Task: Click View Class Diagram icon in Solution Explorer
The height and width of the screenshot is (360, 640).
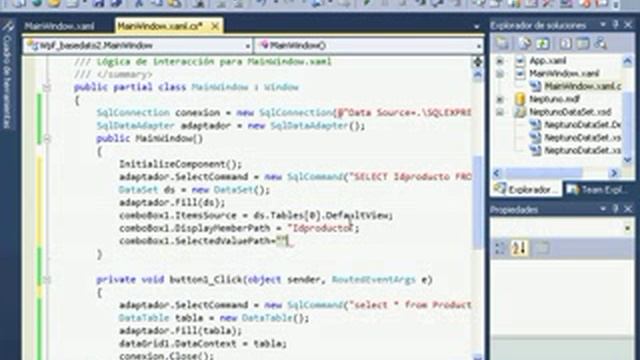Action: pos(600,43)
